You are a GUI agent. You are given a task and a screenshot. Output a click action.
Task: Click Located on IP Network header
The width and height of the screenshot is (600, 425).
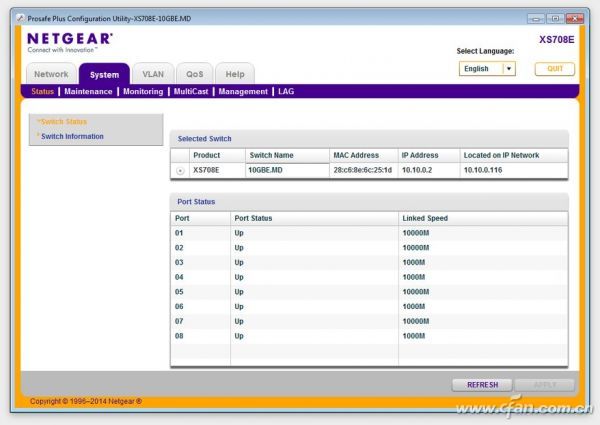514,155
